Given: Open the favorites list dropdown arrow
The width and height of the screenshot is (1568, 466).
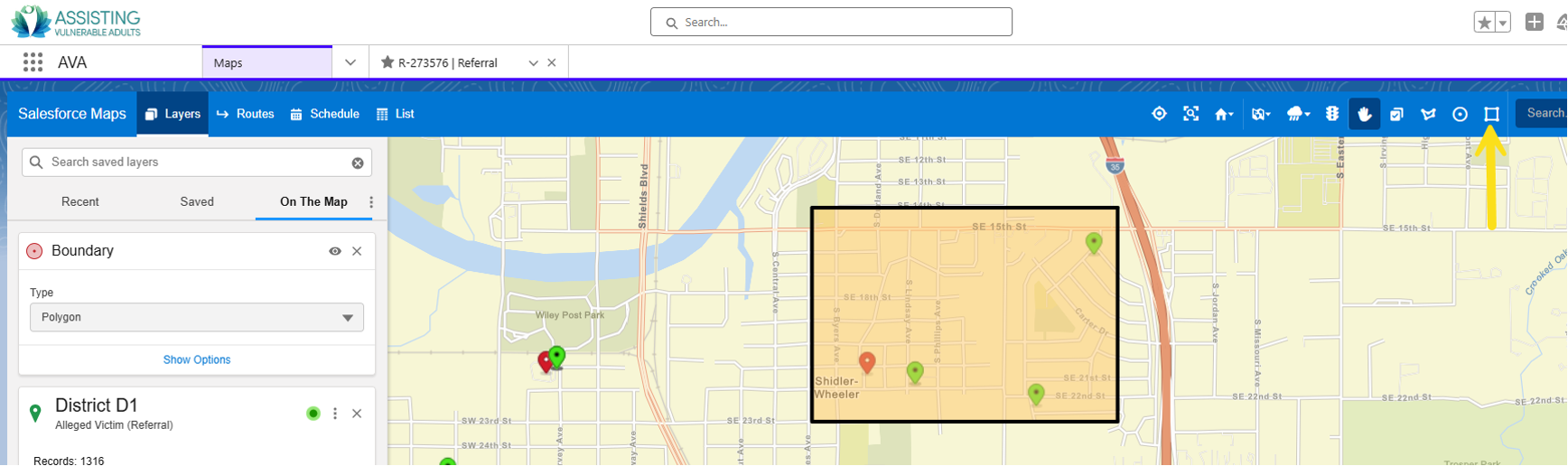Looking at the screenshot, I should [x=1503, y=23].
